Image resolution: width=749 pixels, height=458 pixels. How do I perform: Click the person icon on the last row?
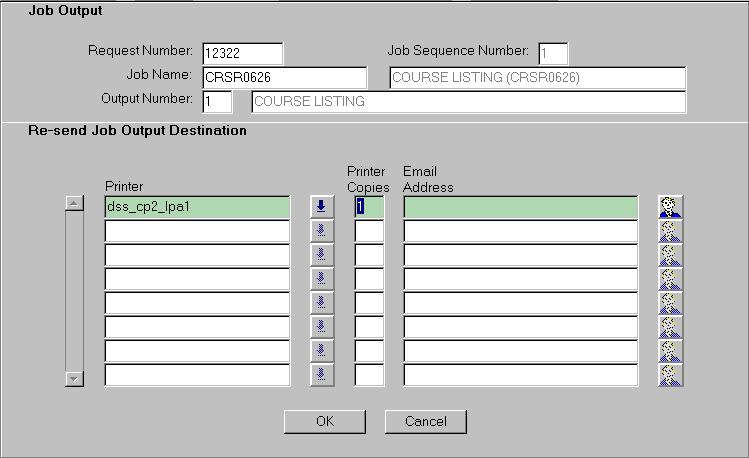tap(670, 375)
